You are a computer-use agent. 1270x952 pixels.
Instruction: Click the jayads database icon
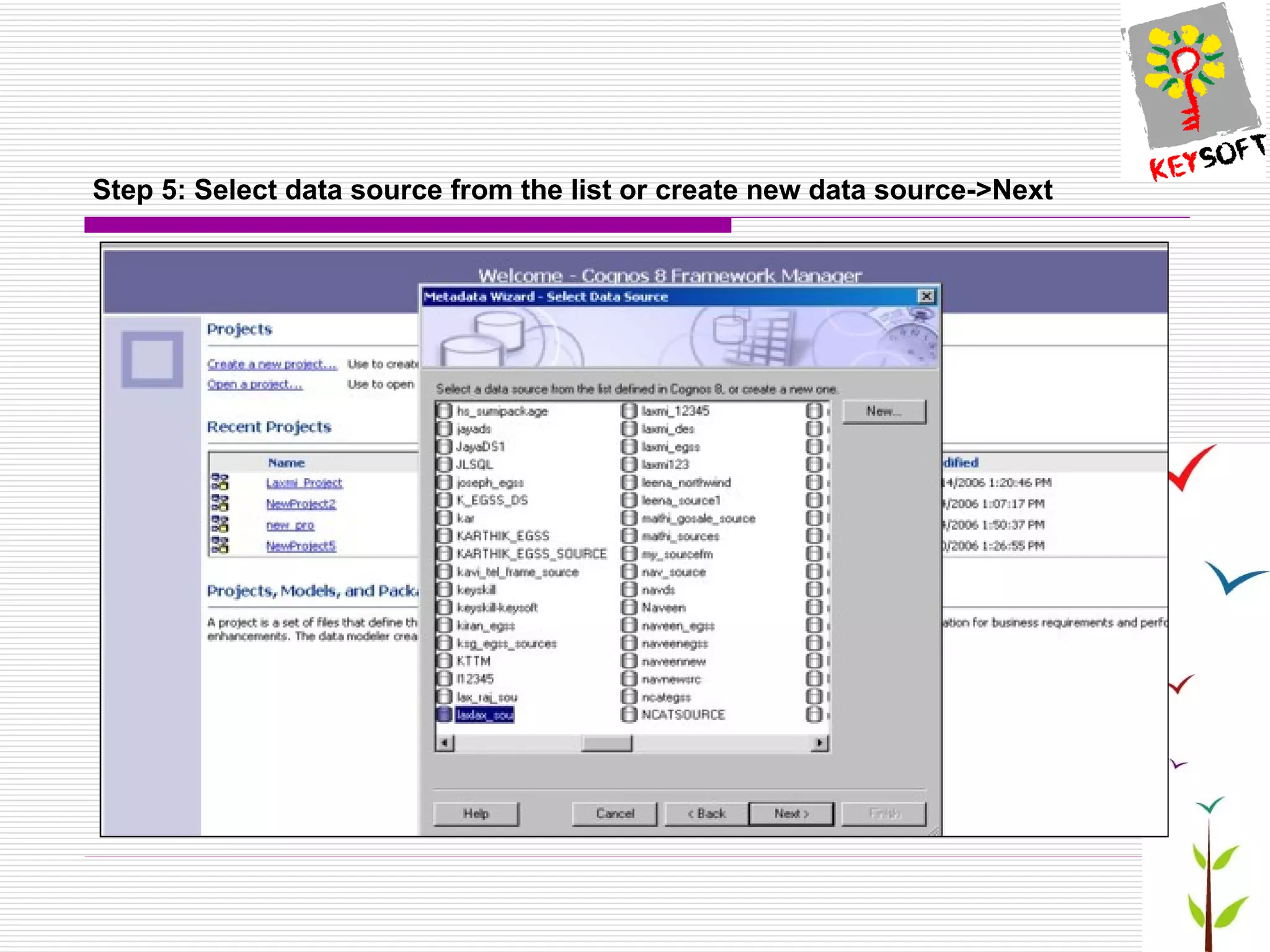tap(444, 429)
